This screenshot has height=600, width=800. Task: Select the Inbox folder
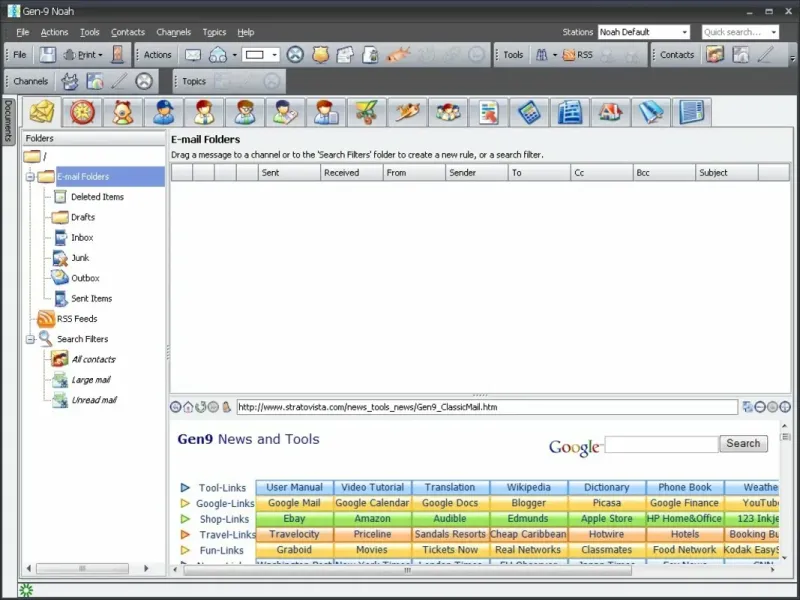[x=82, y=237]
